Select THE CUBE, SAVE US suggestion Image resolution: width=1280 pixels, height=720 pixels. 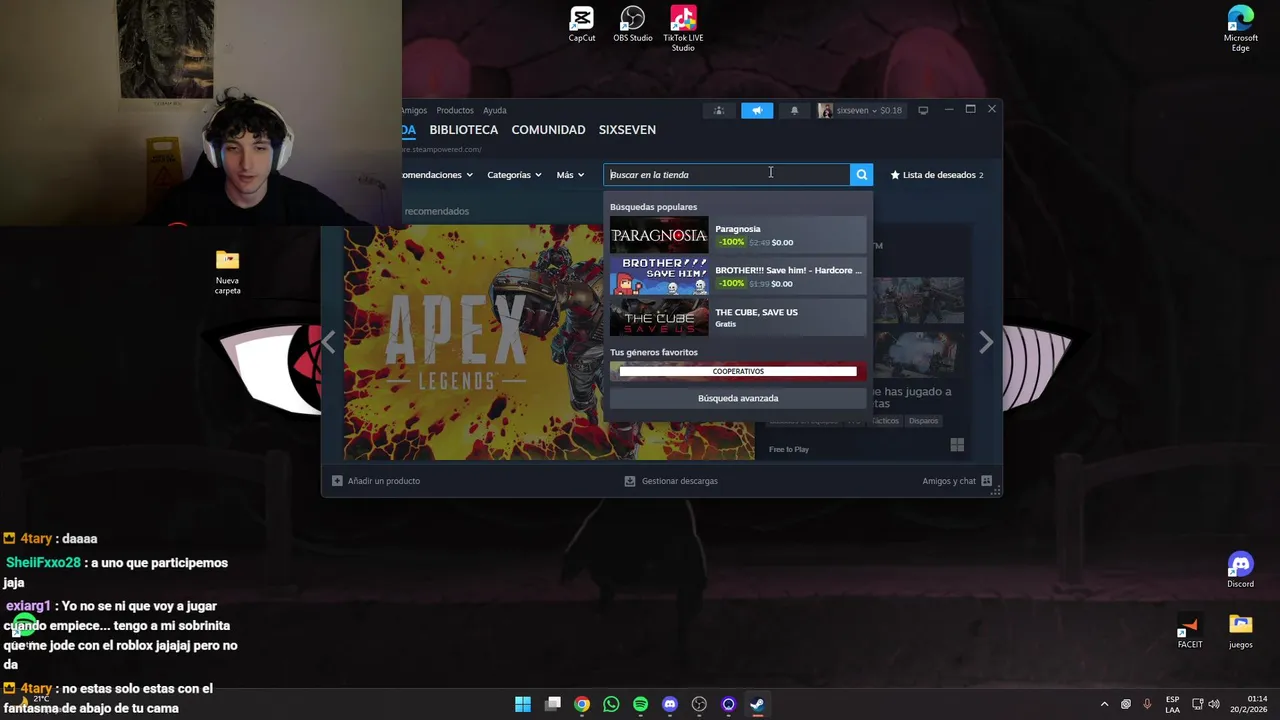tap(738, 317)
